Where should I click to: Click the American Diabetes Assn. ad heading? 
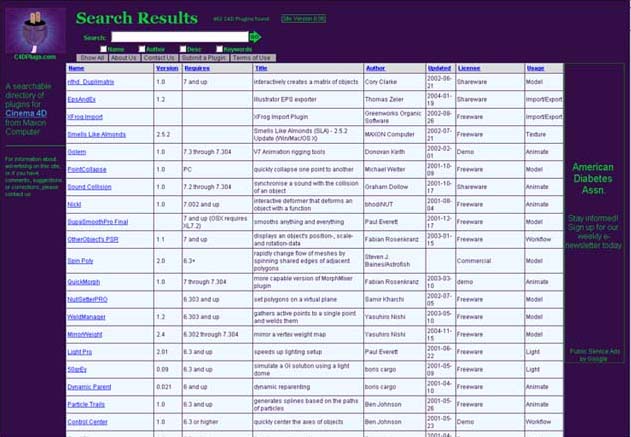tap(593, 179)
